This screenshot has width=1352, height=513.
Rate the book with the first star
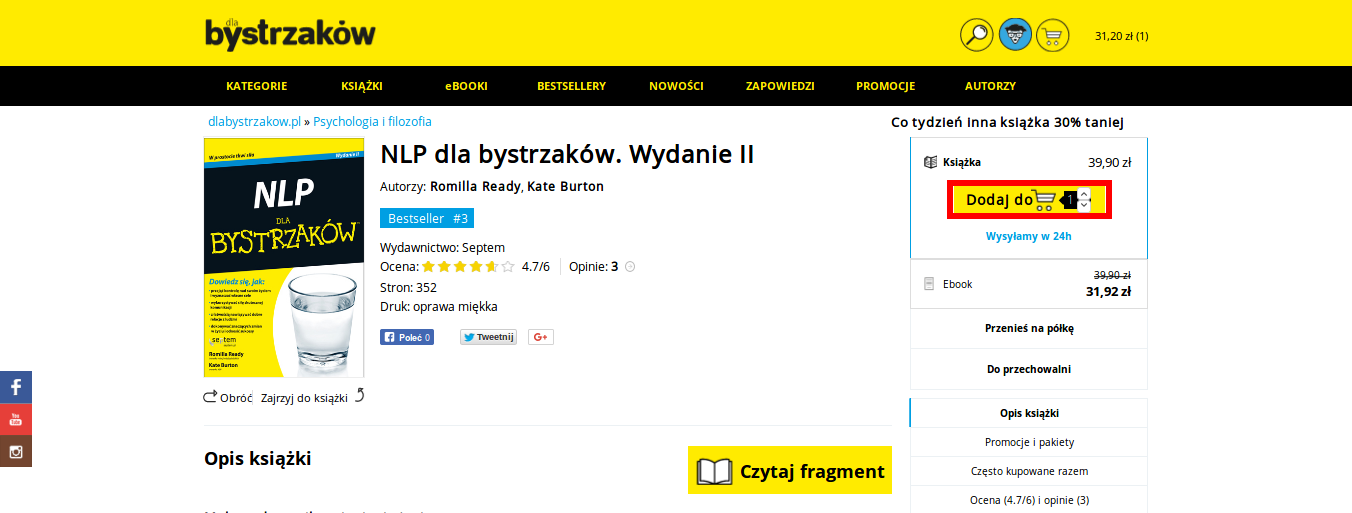pos(428,267)
